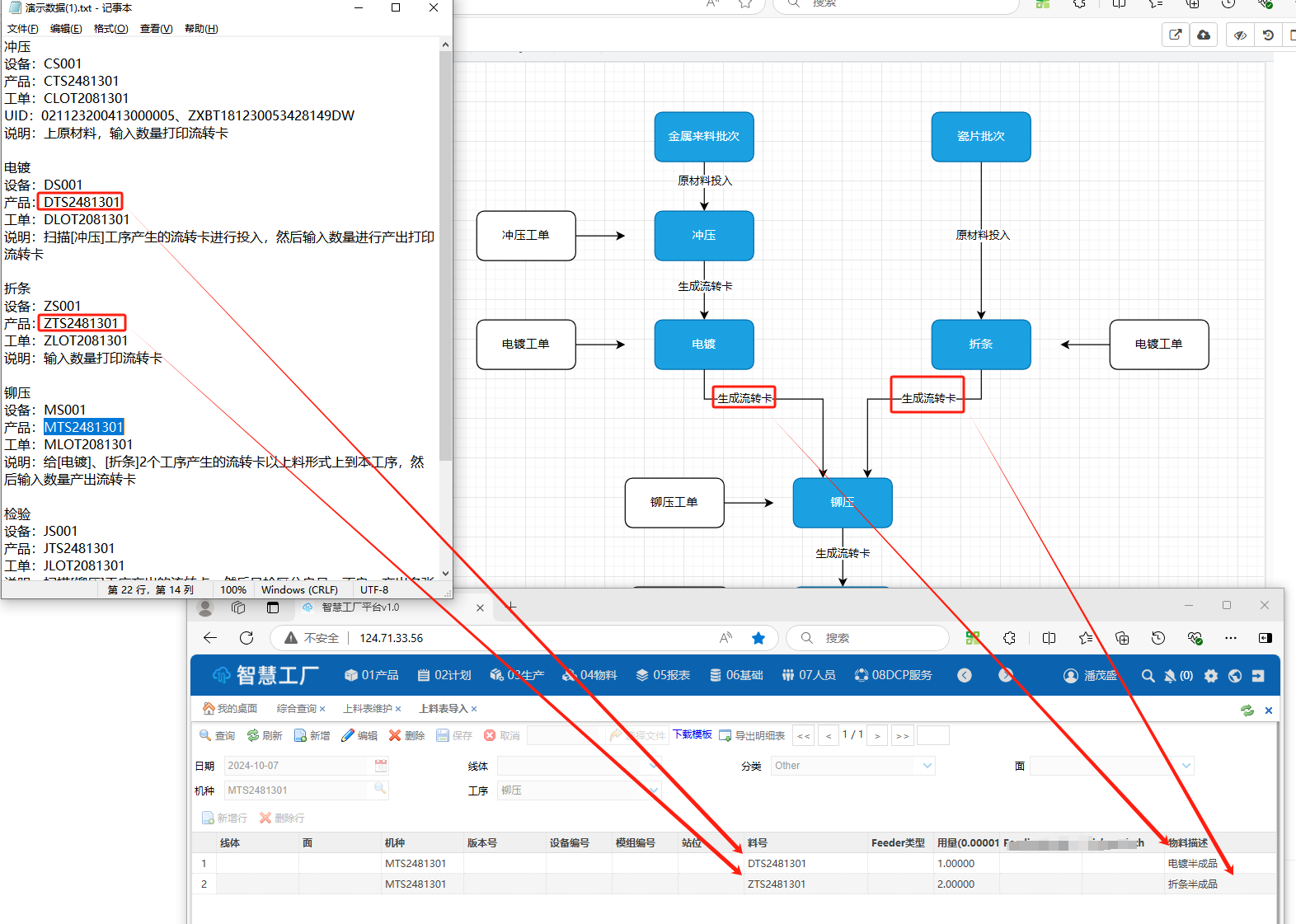The image size is (1296, 924).
Task: Click the 导出明细表 button
Action: (x=753, y=735)
